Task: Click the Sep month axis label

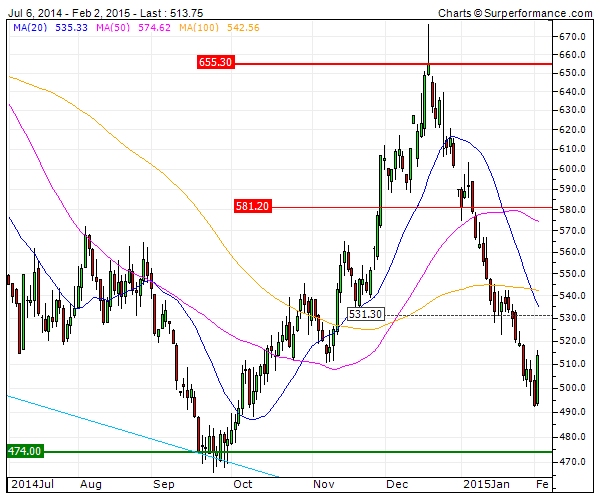Action: 164,484
